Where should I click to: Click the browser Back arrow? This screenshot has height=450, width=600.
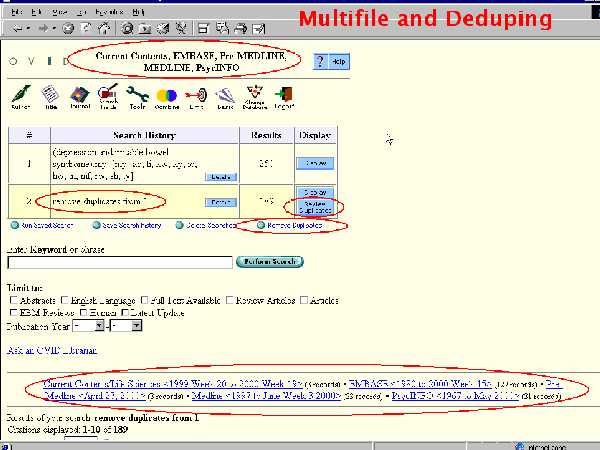tap(17, 28)
